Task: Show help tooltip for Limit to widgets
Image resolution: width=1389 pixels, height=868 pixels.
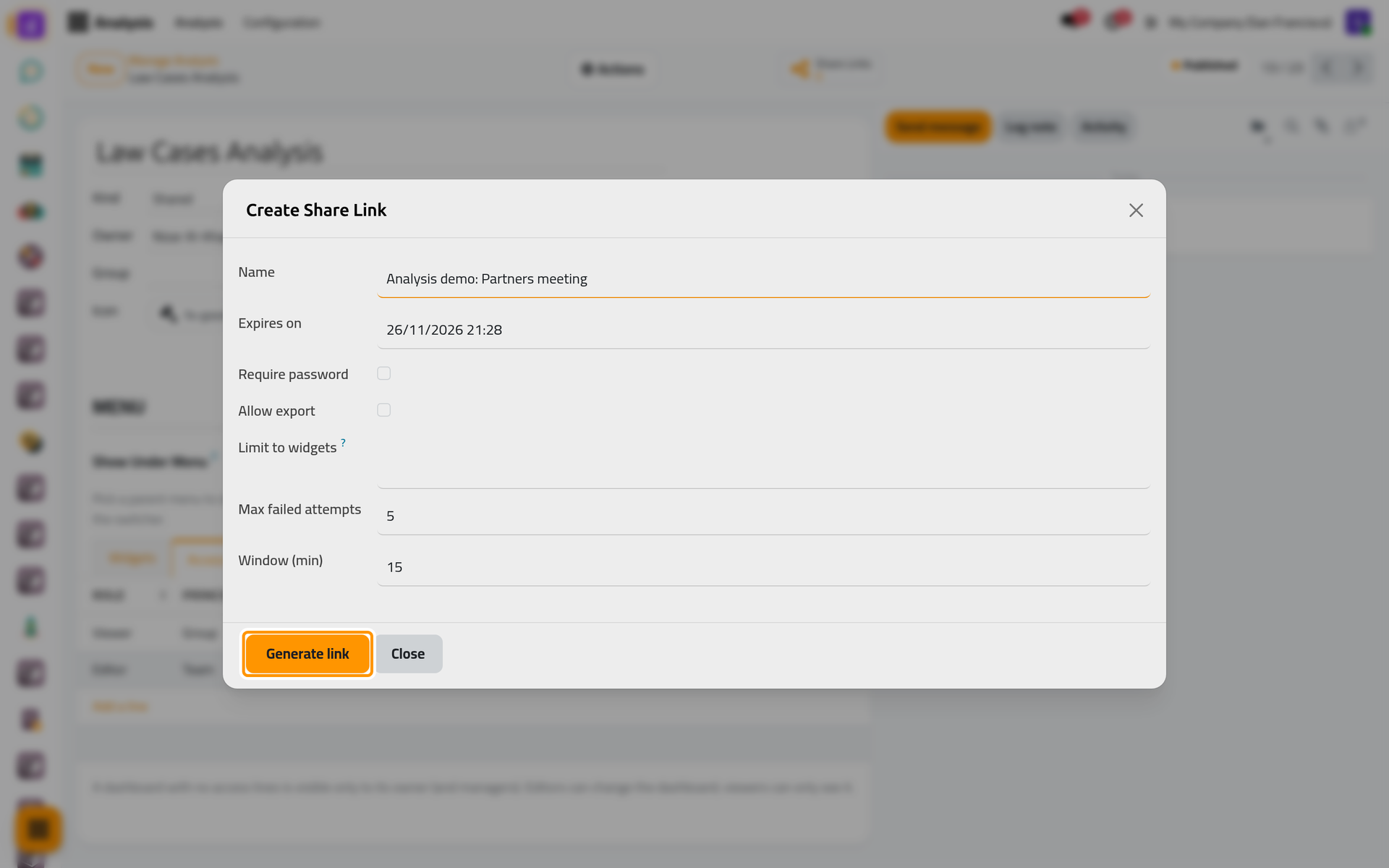Action: click(x=343, y=442)
